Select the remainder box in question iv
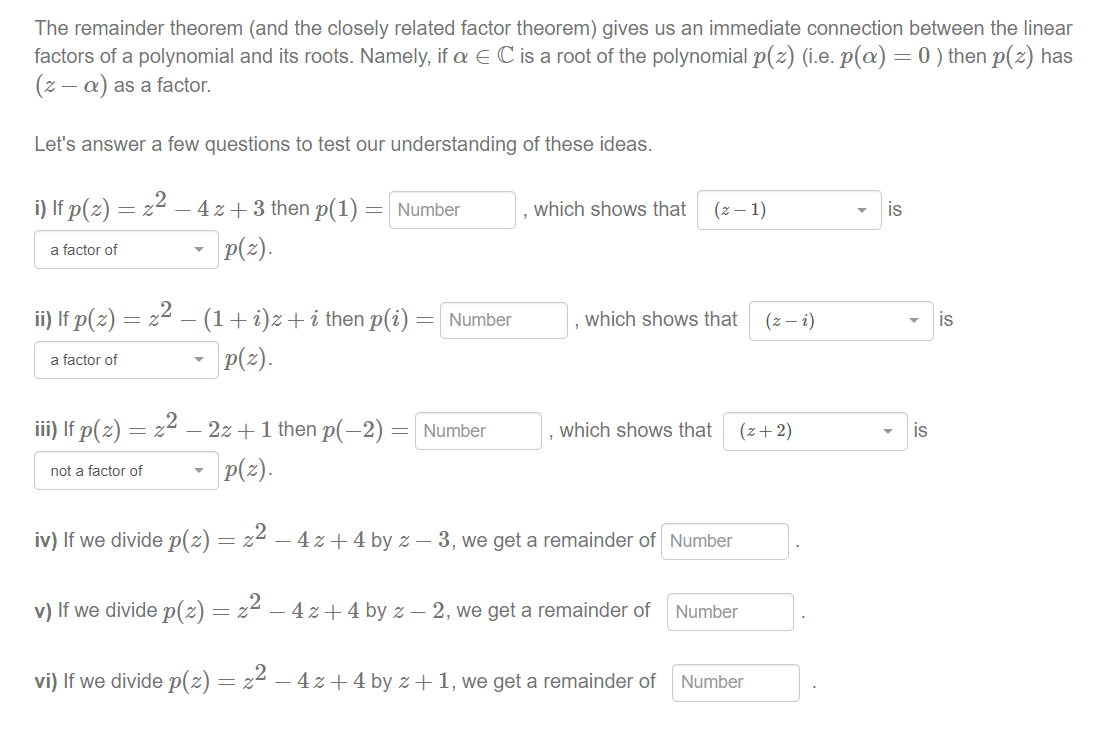The image size is (1116, 735). [724, 541]
